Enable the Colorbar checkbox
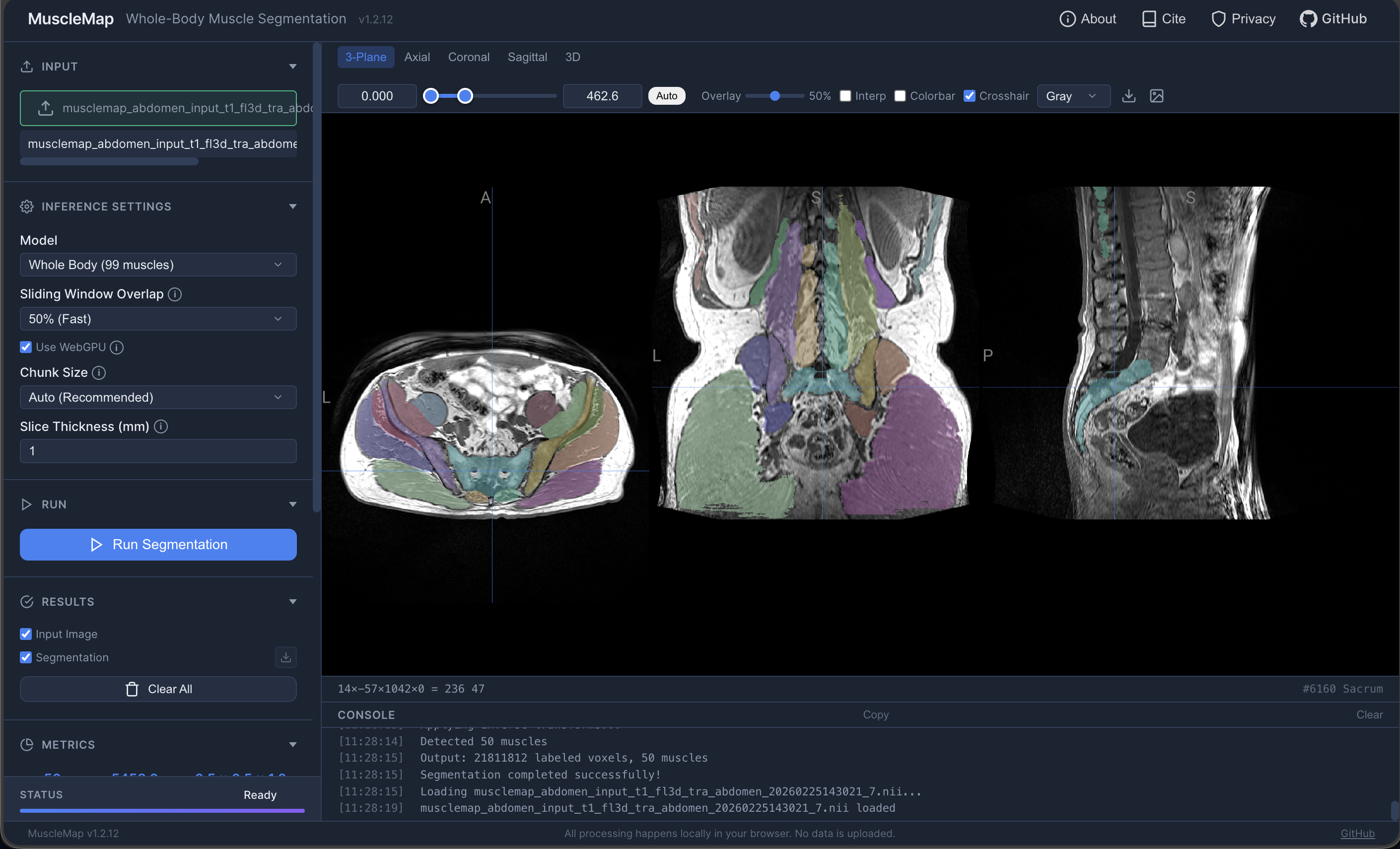The height and width of the screenshot is (849, 1400). point(900,96)
